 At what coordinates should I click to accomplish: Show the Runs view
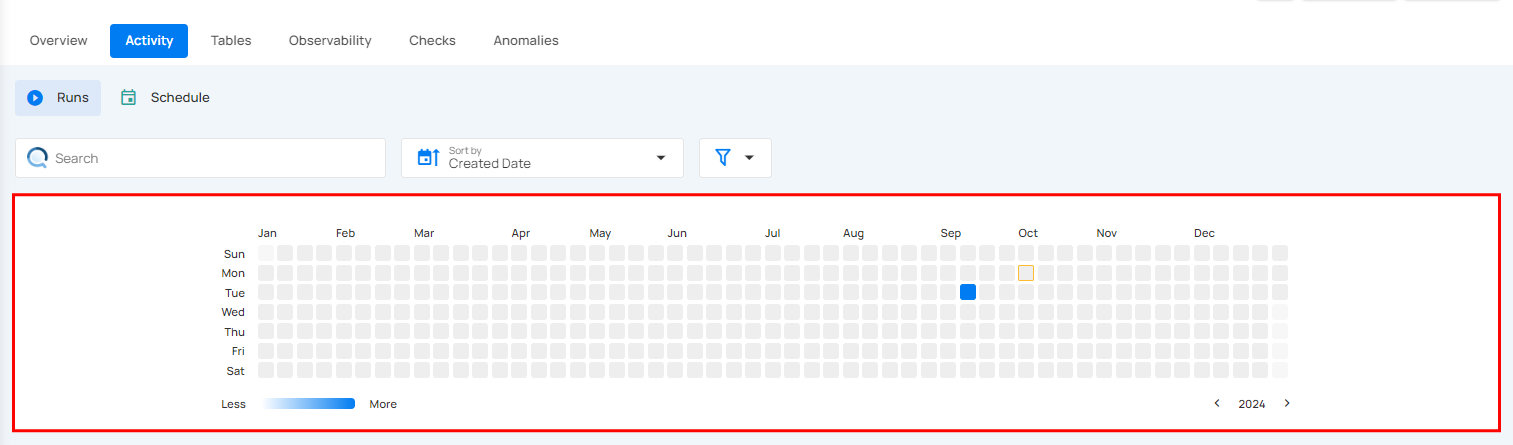click(72, 98)
